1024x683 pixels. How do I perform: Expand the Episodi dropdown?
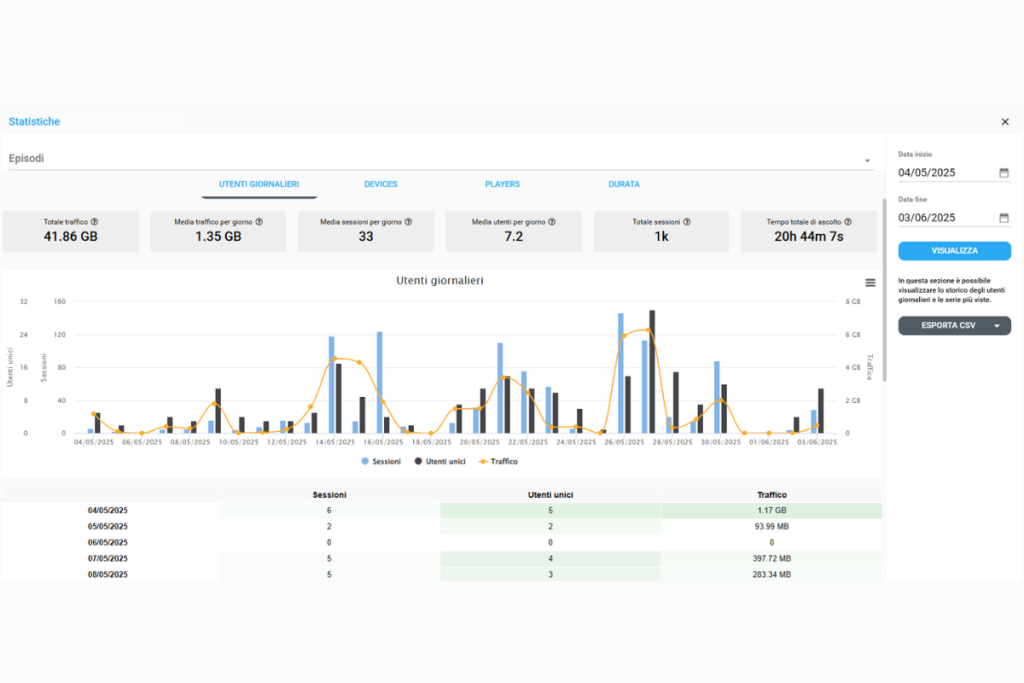[440, 159]
